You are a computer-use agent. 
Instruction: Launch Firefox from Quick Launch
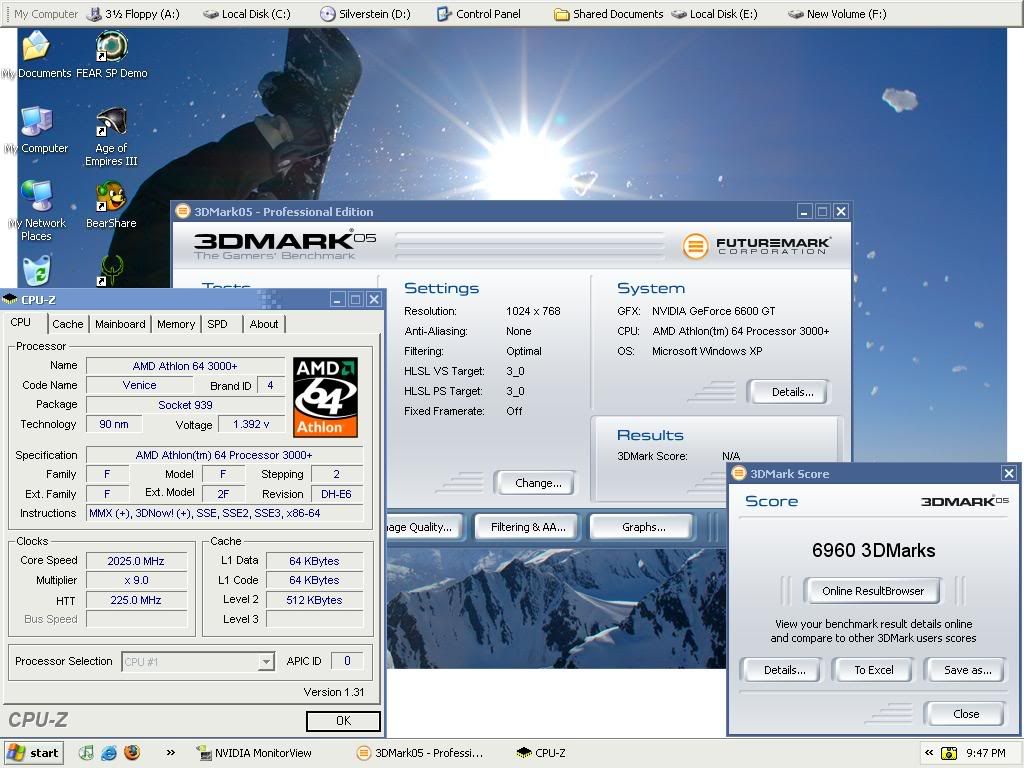pos(132,753)
